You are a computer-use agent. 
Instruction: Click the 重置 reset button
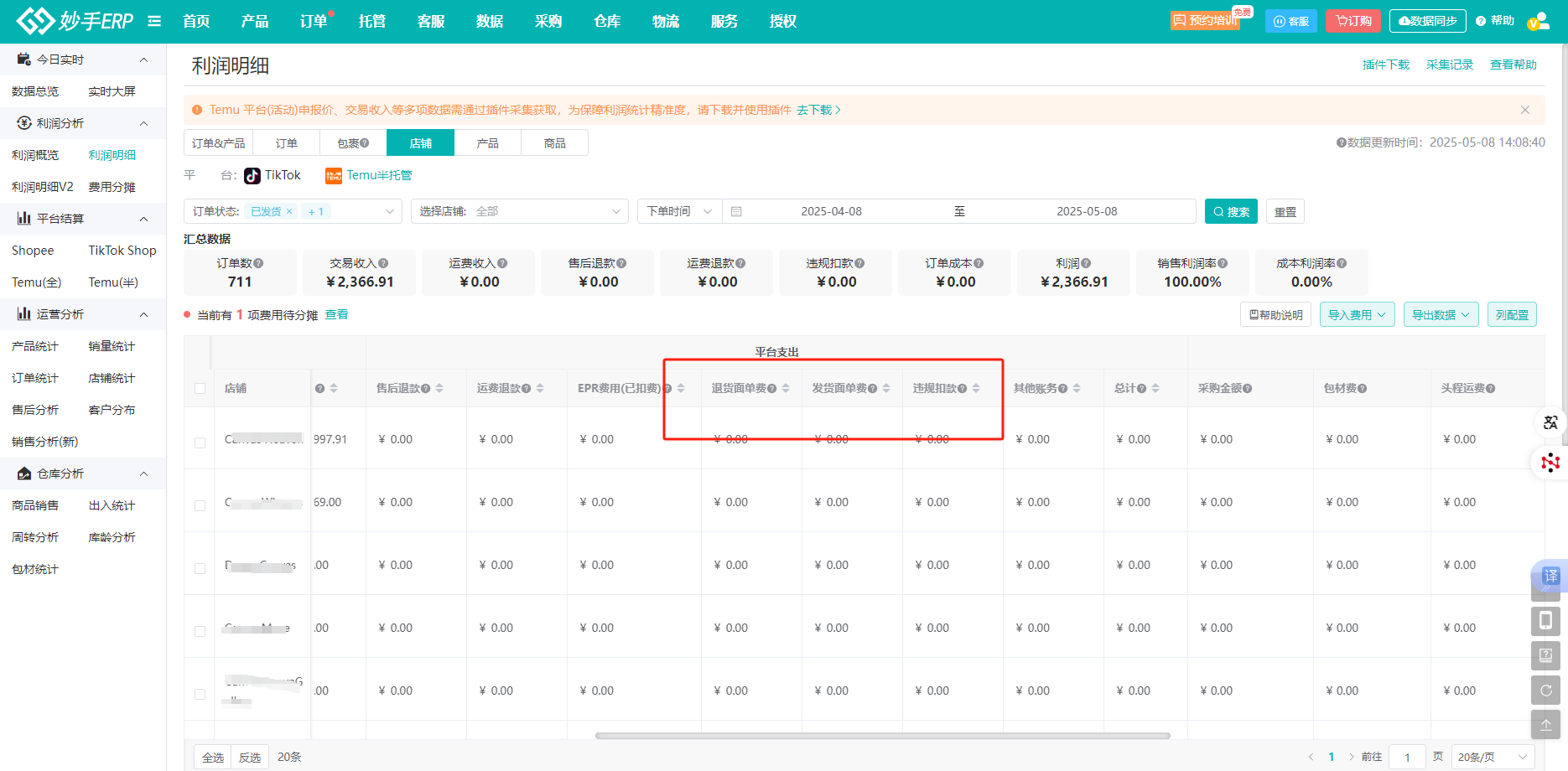click(x=1285, y=211)
